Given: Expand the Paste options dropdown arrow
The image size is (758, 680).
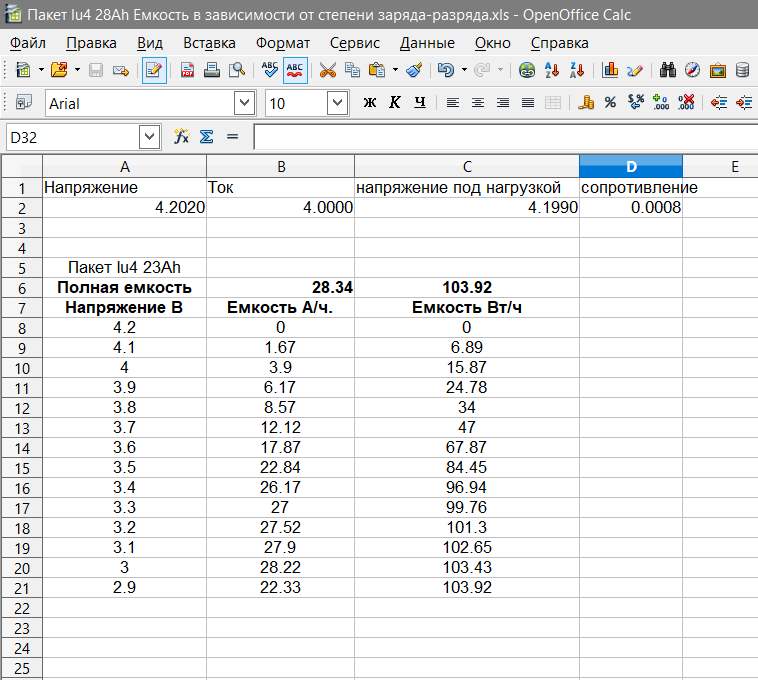Looking at the screenshot, I should pos(395,71).
